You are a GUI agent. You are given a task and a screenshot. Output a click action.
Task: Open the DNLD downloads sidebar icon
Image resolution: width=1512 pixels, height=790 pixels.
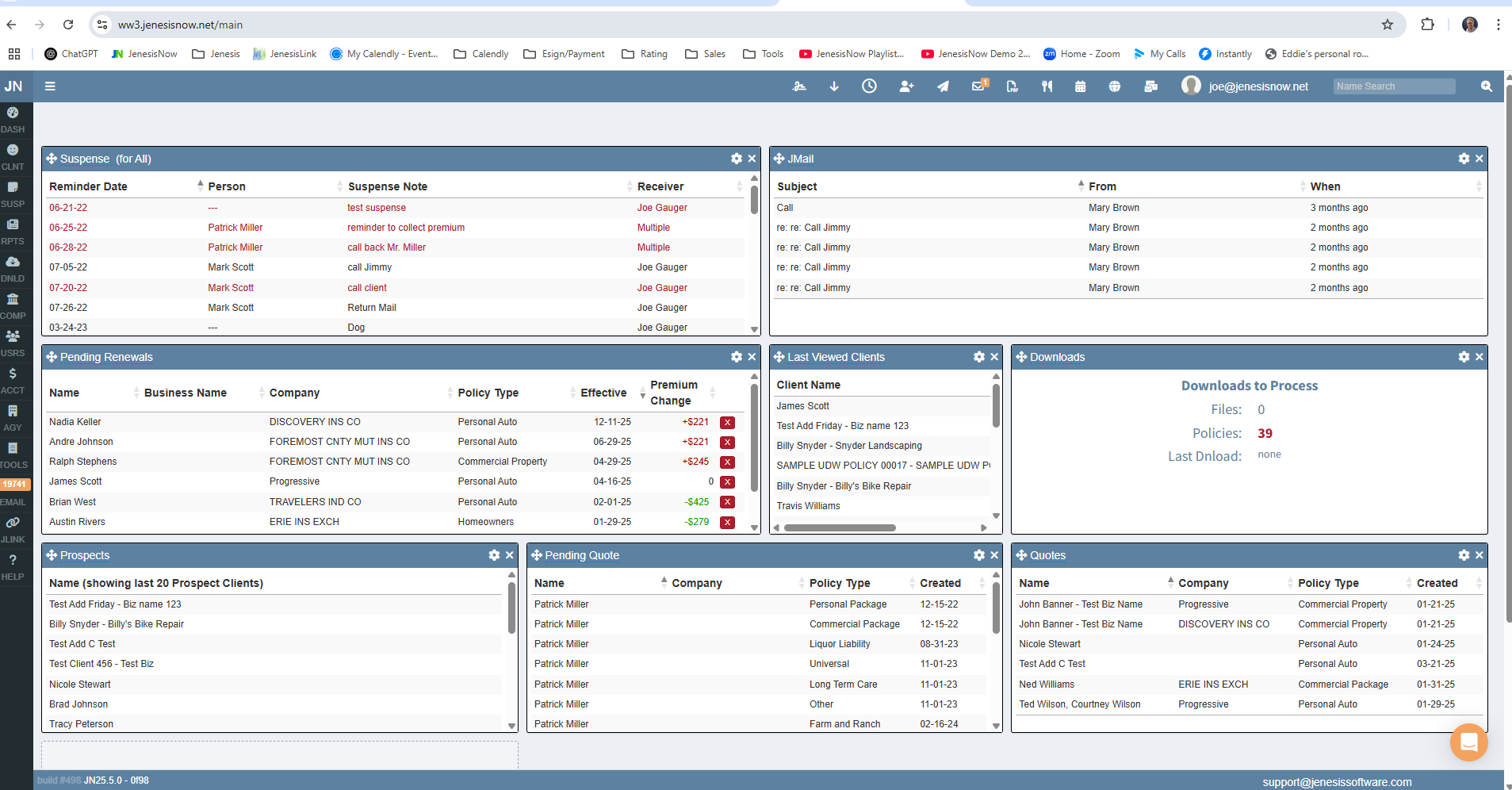point(13,268)
